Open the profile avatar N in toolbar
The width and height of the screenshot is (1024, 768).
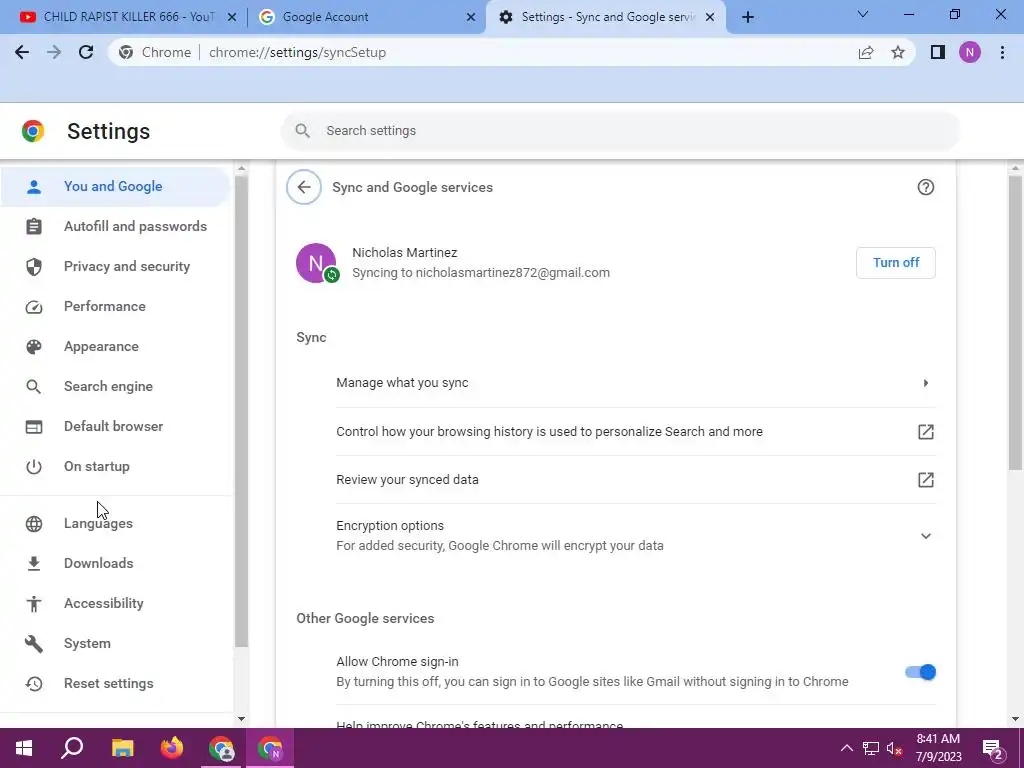[970, 52]
